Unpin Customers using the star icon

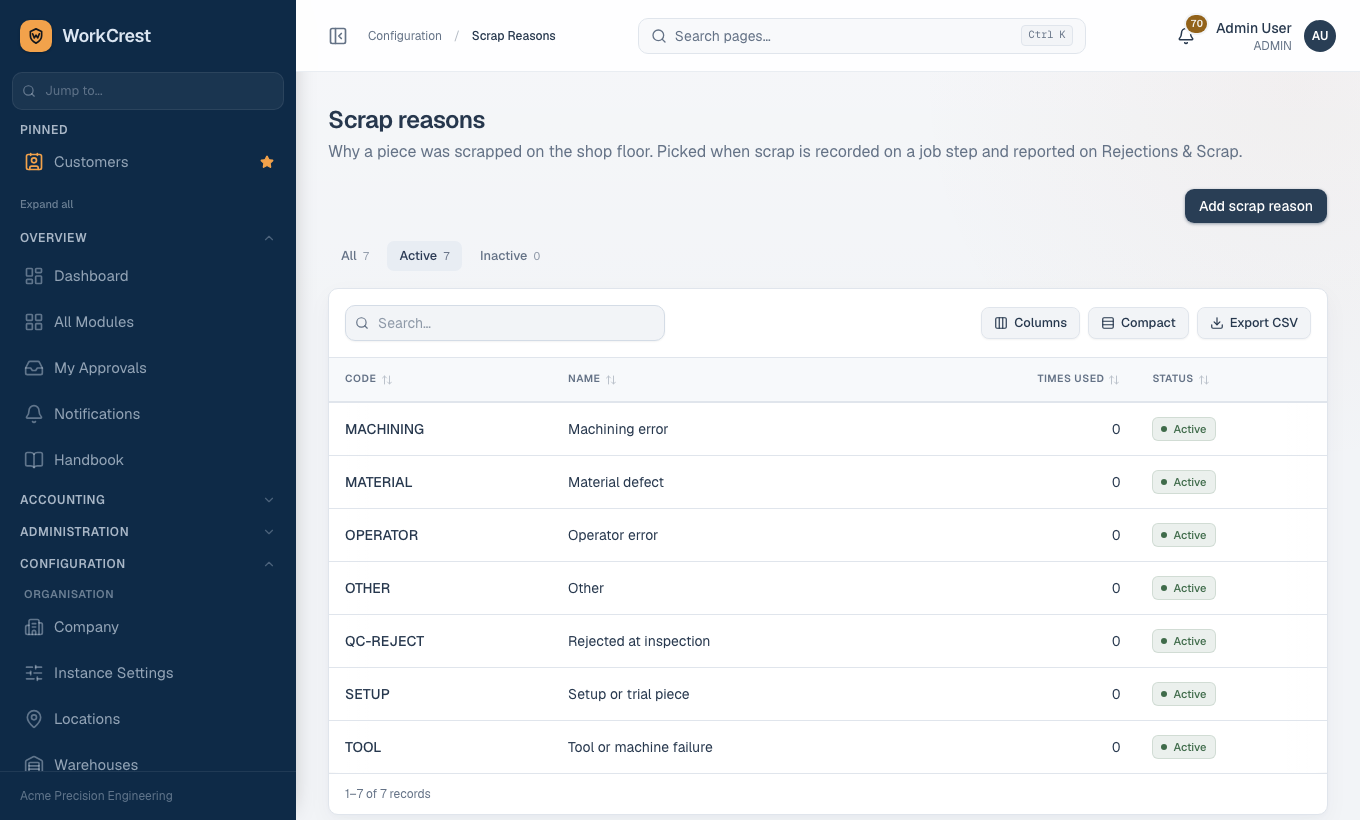[x=267, y=162]
